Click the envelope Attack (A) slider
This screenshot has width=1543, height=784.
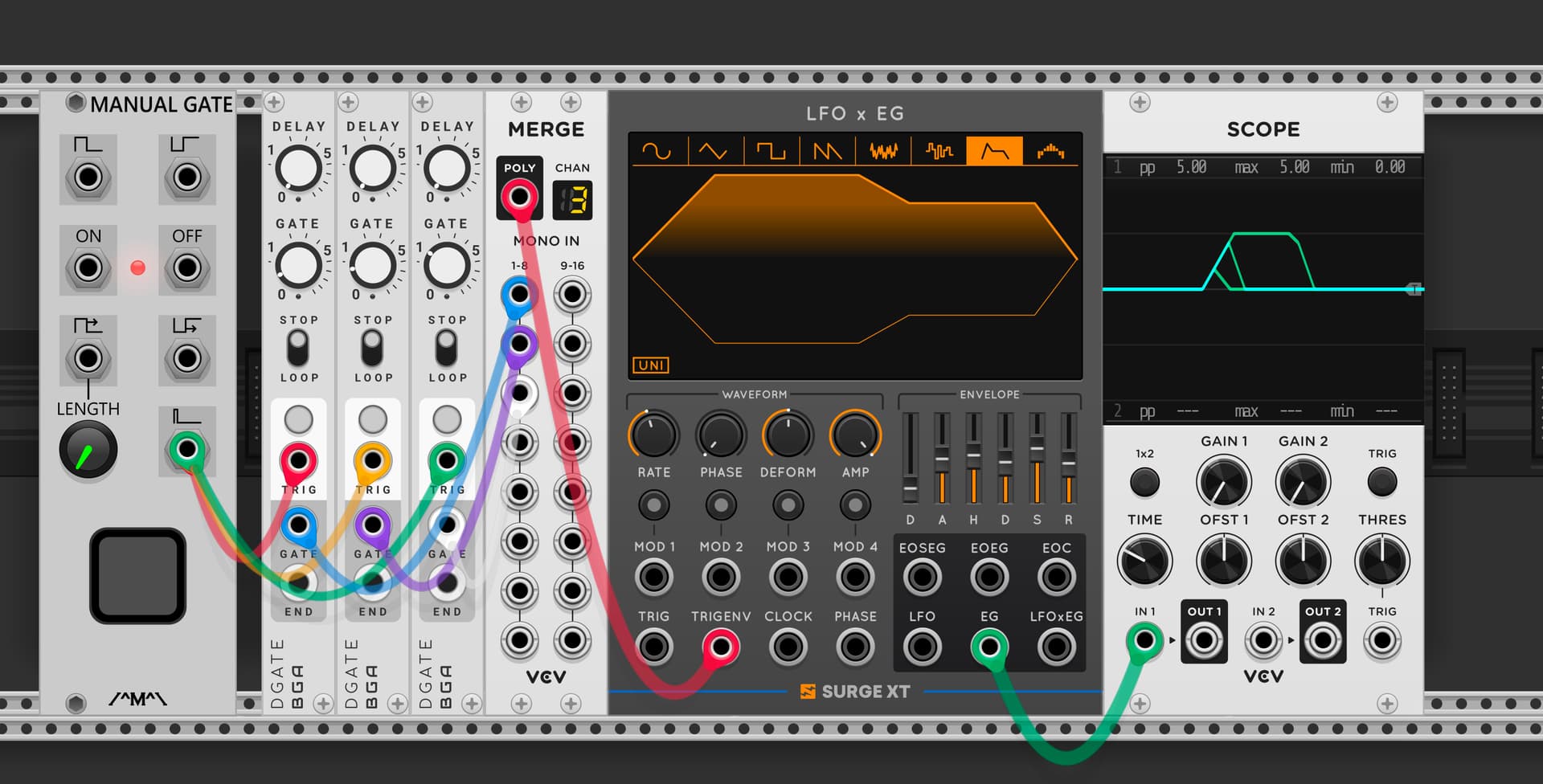click(x=942, y=459)
